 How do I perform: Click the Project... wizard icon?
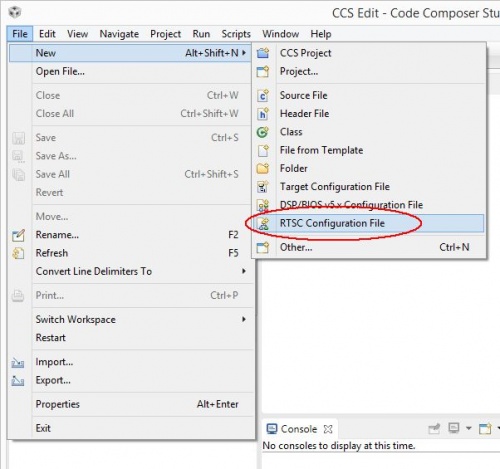(263, 71)
